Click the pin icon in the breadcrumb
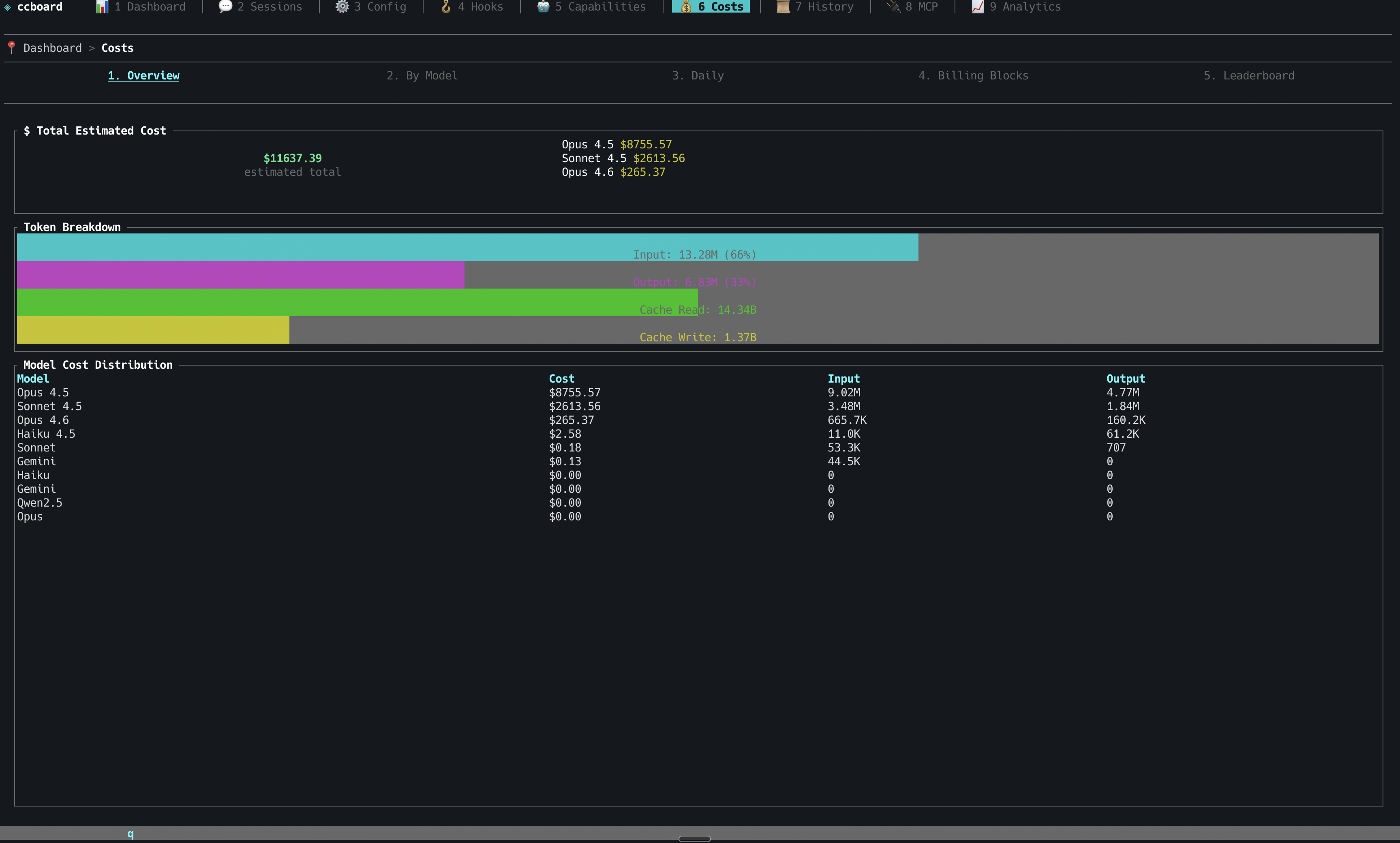 coord(11,48)
